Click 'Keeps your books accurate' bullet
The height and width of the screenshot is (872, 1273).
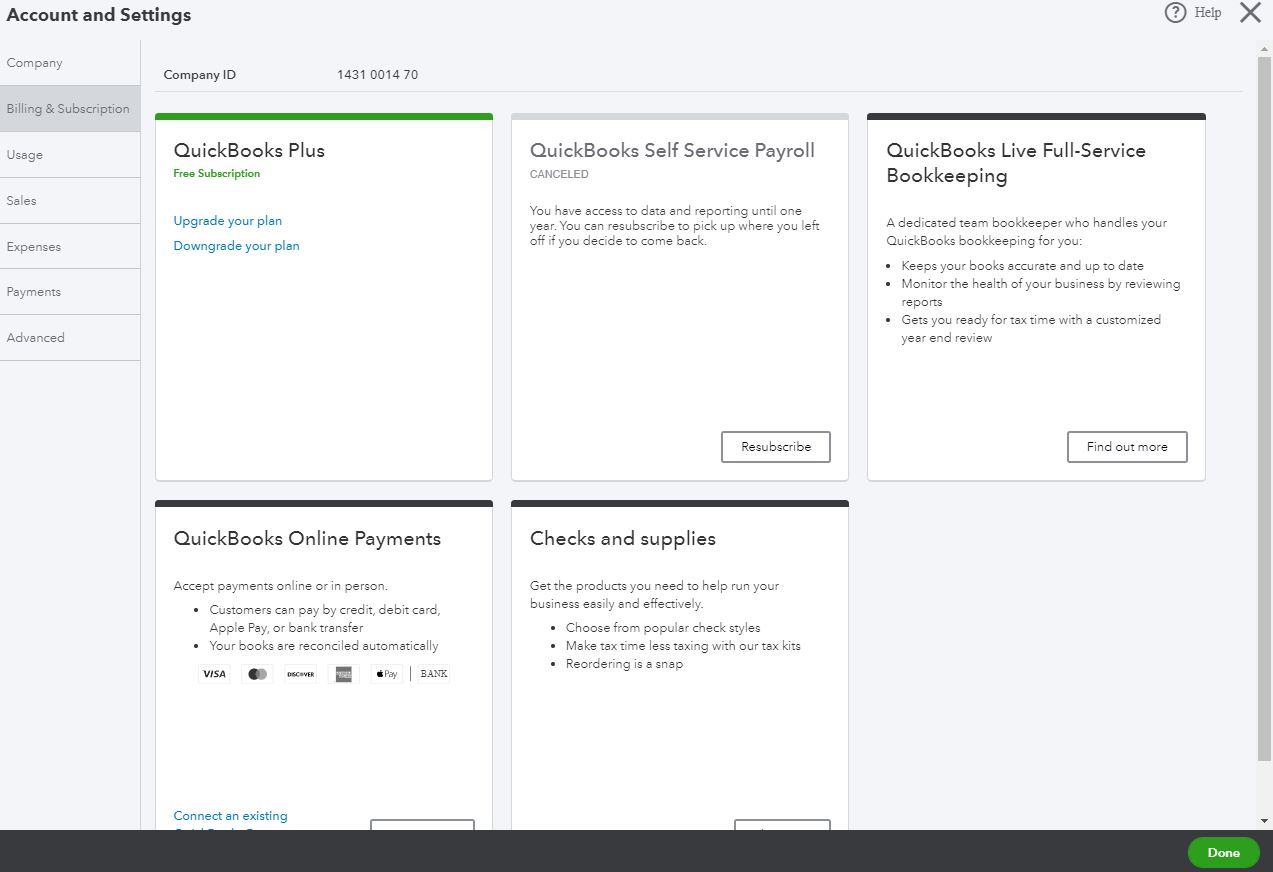point(1022,266)
